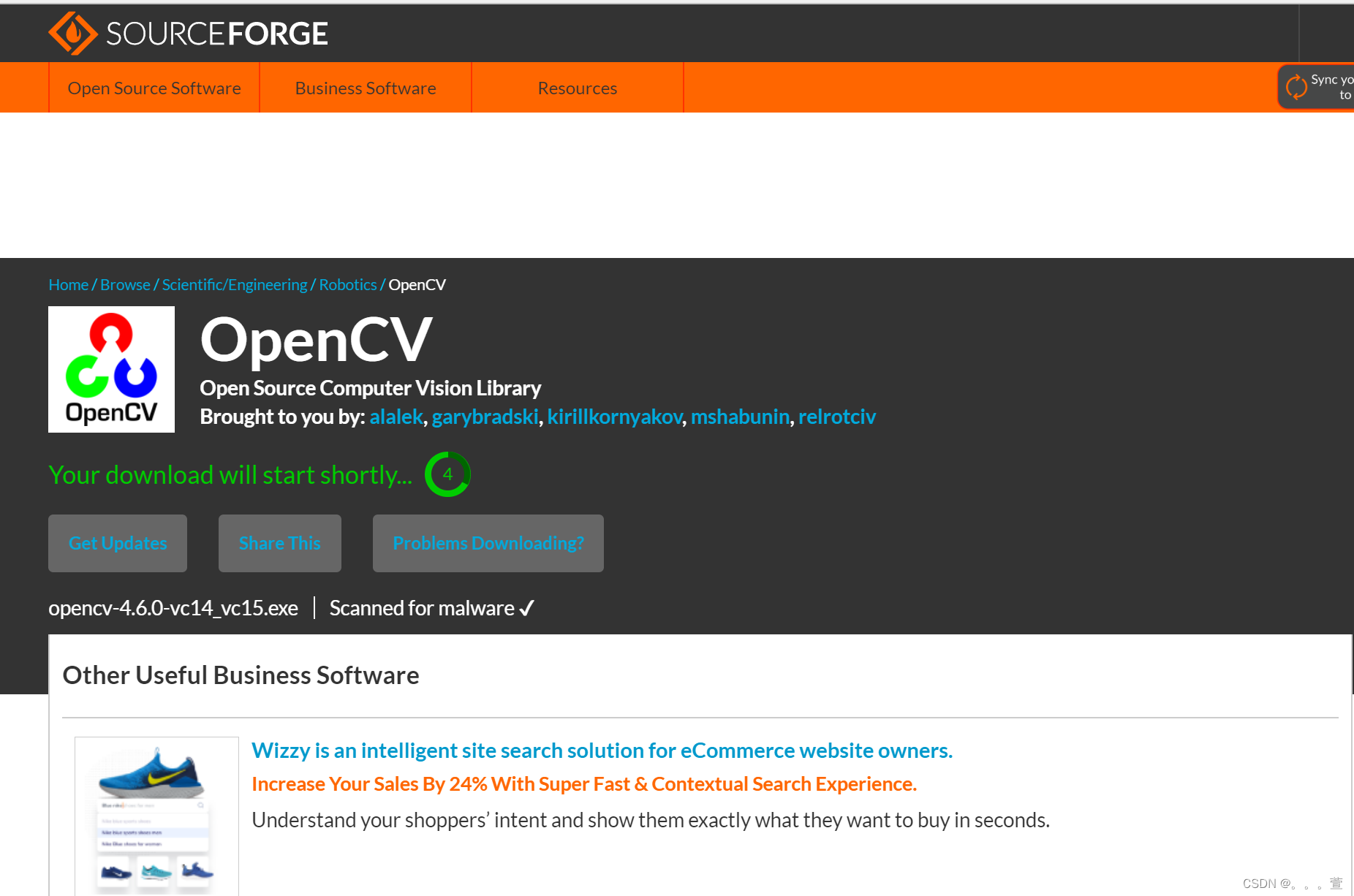Click the OpenCV project logo

pyautogui.click(x=111, y=369)
